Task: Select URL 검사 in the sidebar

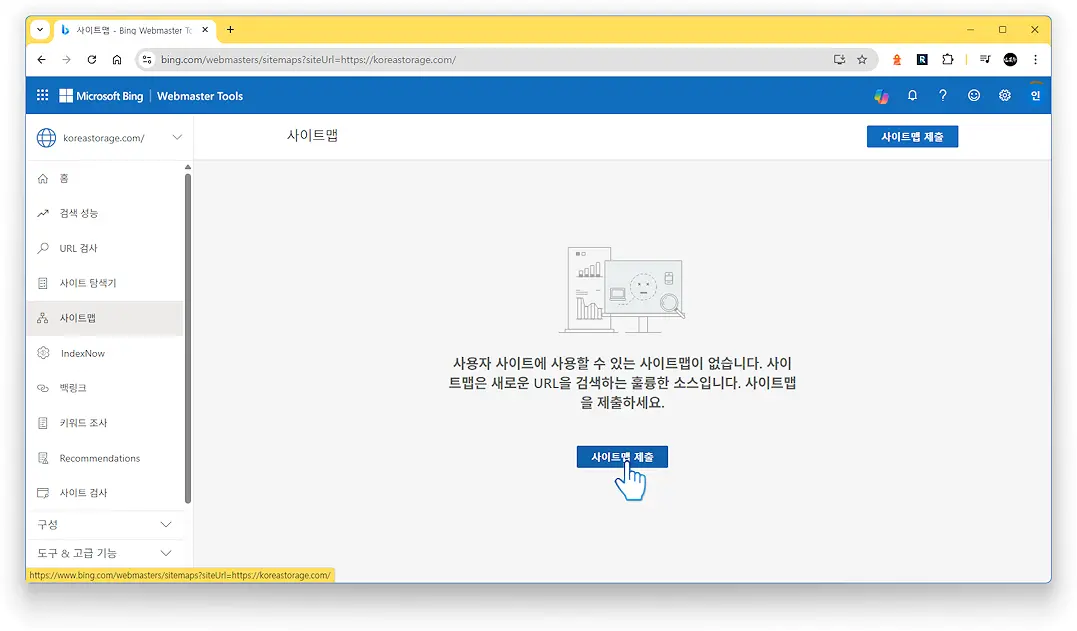Action: (x=78, y=248)
